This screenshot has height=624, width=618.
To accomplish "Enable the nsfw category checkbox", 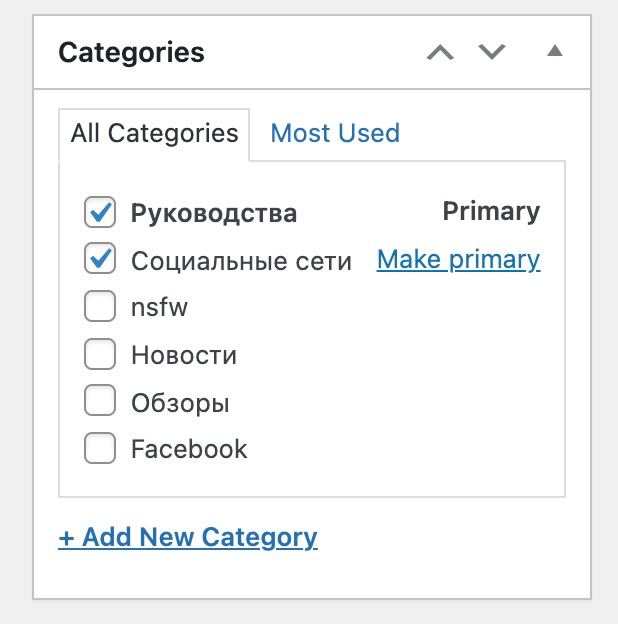I will coord(100,307).
